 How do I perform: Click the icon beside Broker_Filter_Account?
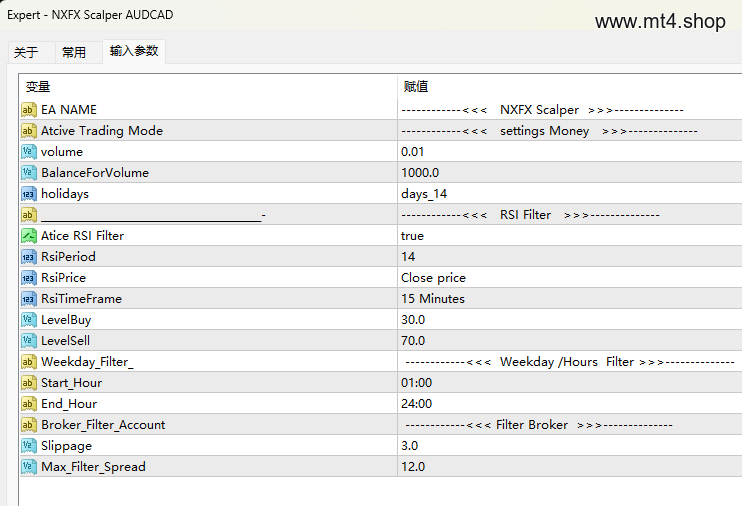point(29,425)
